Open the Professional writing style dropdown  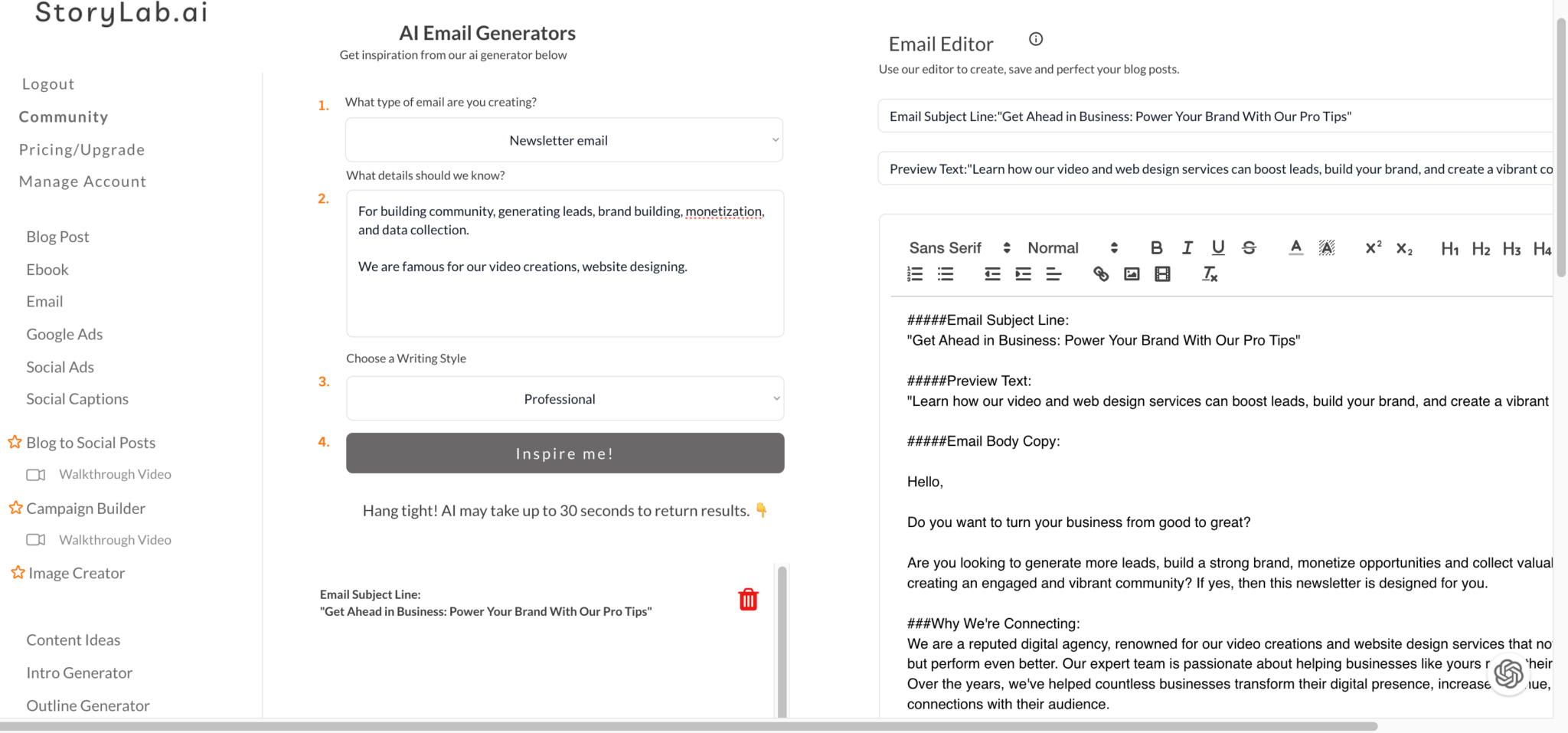(564, 399)
